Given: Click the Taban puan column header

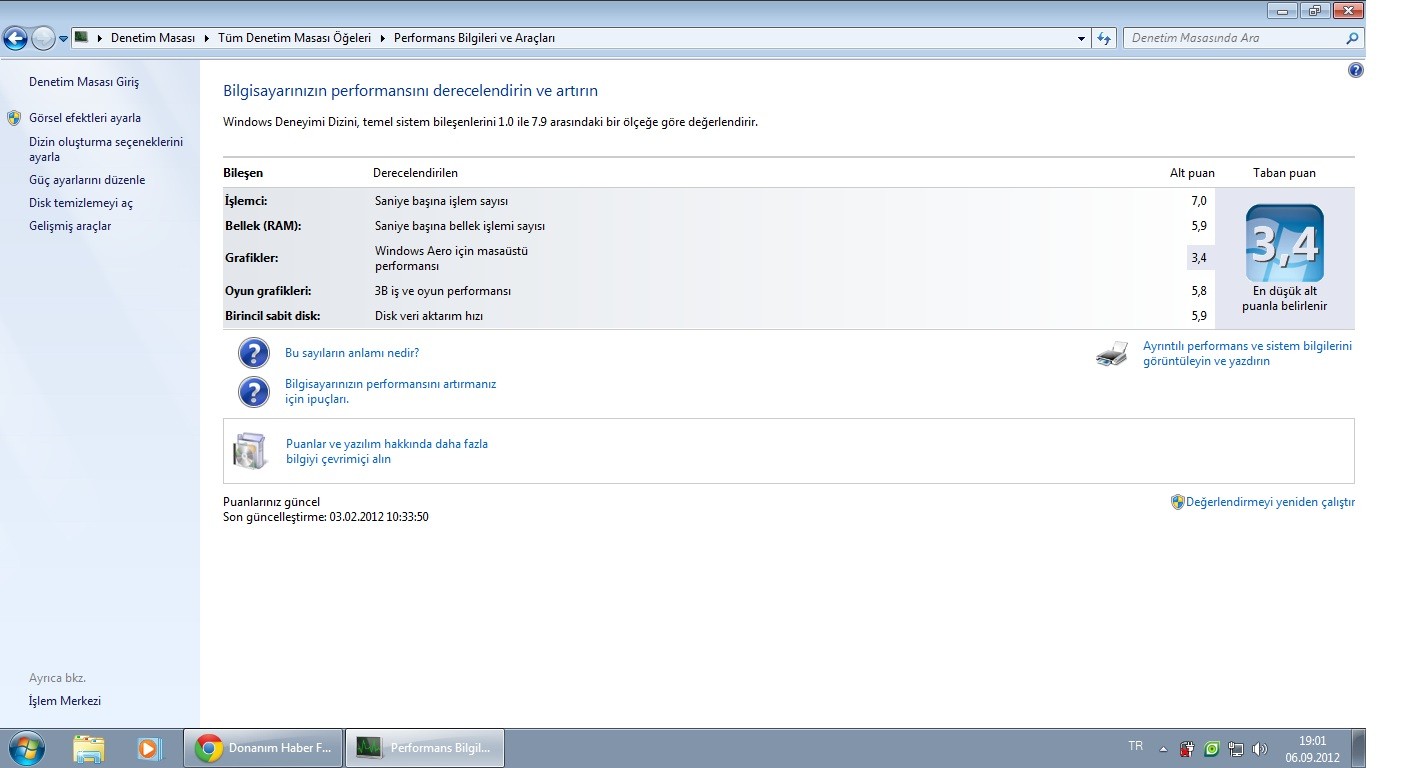Looking at the screenshot, I should 1284,173.
